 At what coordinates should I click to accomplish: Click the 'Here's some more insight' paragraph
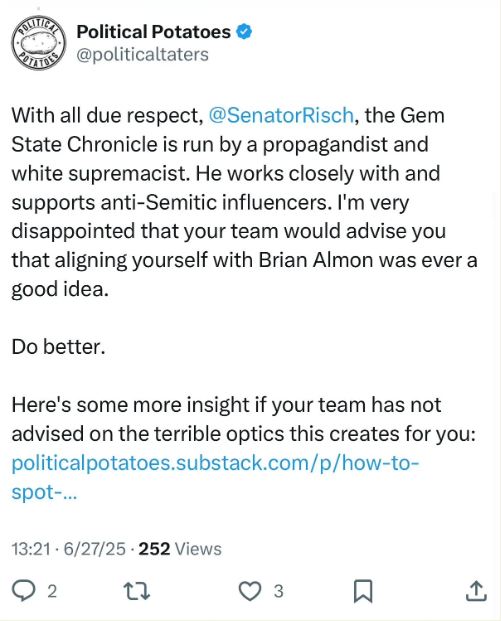[x=244, y=419]
